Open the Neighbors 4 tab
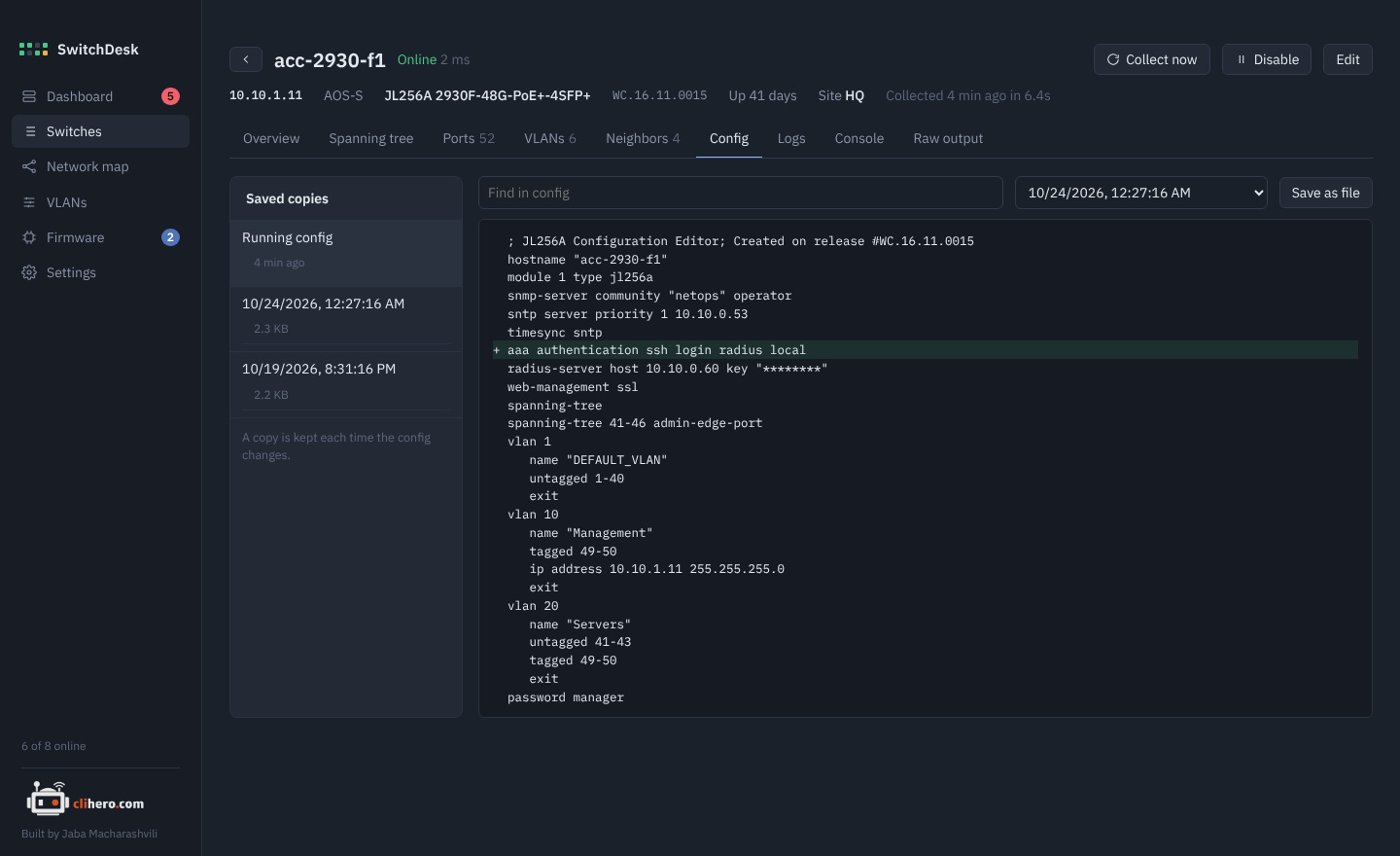This screenshot has width=1400, height=856. (643, 138)
